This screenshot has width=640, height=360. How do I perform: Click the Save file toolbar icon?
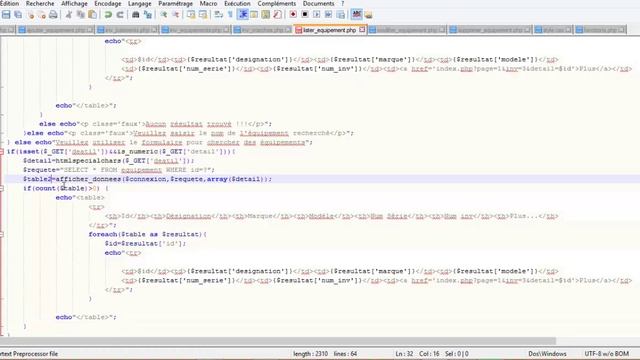tap(6, 15)
